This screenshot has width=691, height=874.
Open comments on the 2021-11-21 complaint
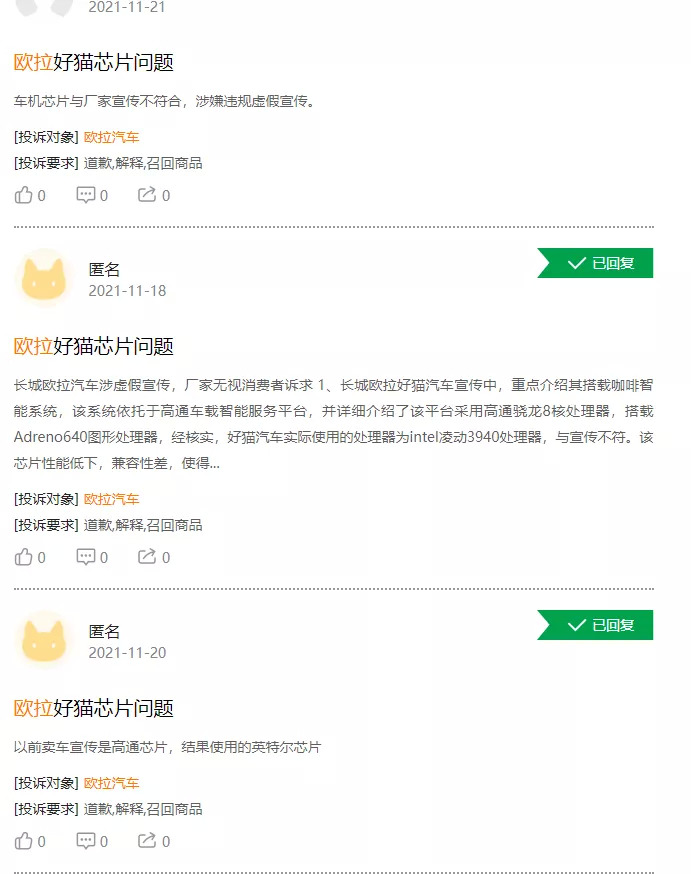pos(87,195)
